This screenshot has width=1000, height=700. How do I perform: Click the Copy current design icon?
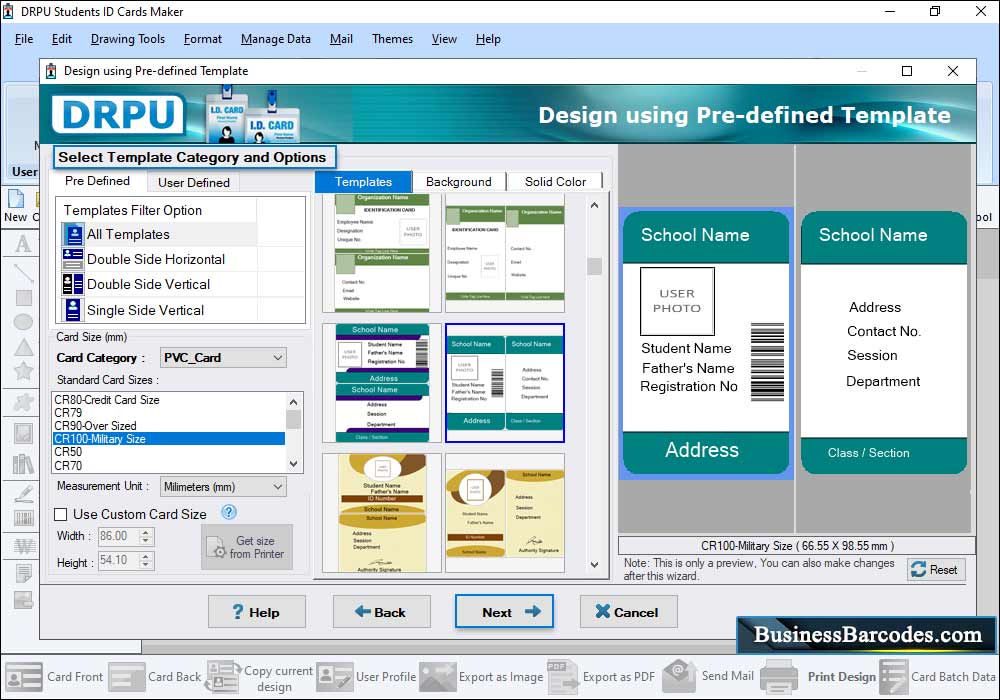coord(223,676)
